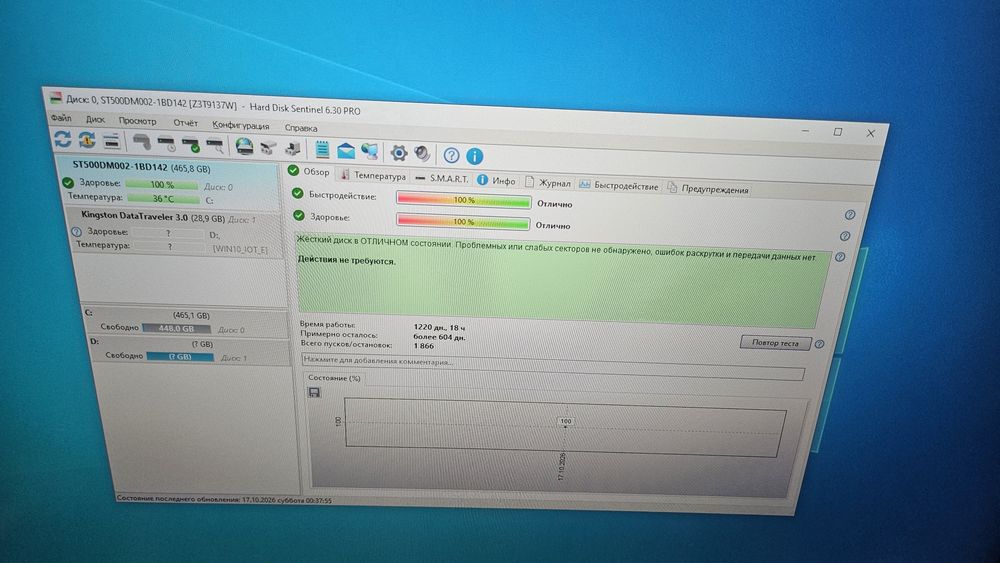
Task: Click the blue envelope e-mail icon
Action: 346,151
